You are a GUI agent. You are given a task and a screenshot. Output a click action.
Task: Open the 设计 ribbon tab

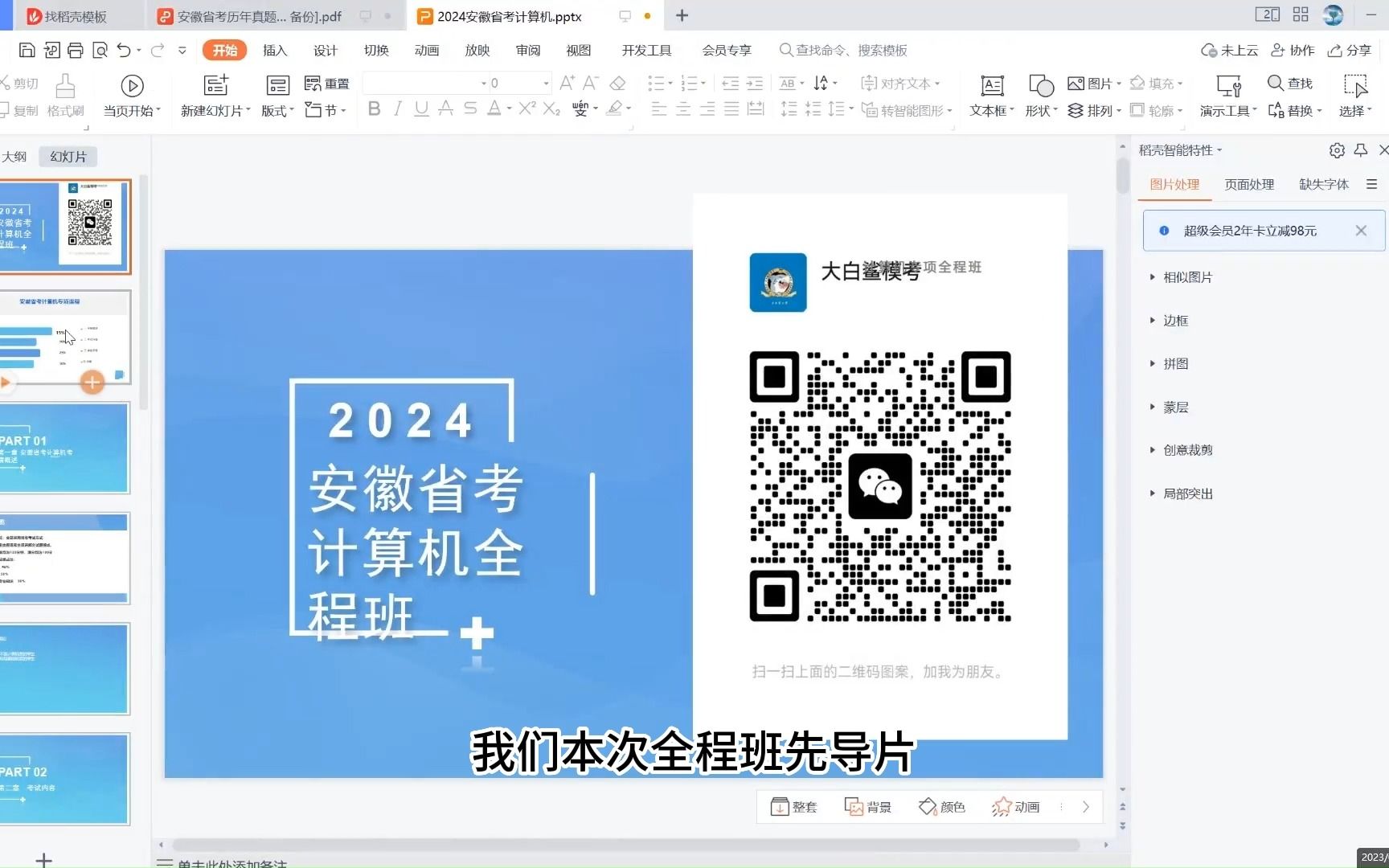pos(326,50)
